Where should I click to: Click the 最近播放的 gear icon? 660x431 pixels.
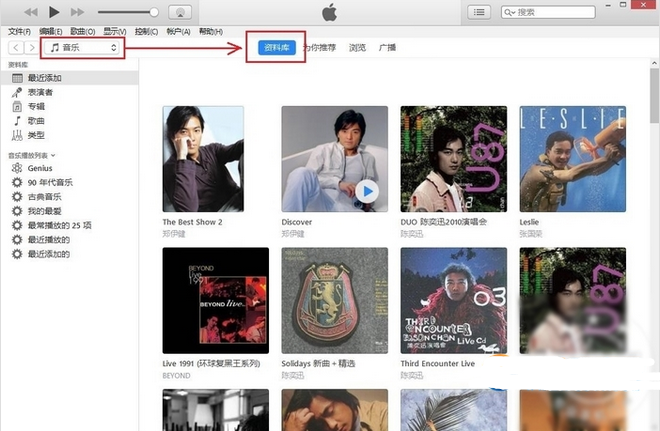point(17,239)
